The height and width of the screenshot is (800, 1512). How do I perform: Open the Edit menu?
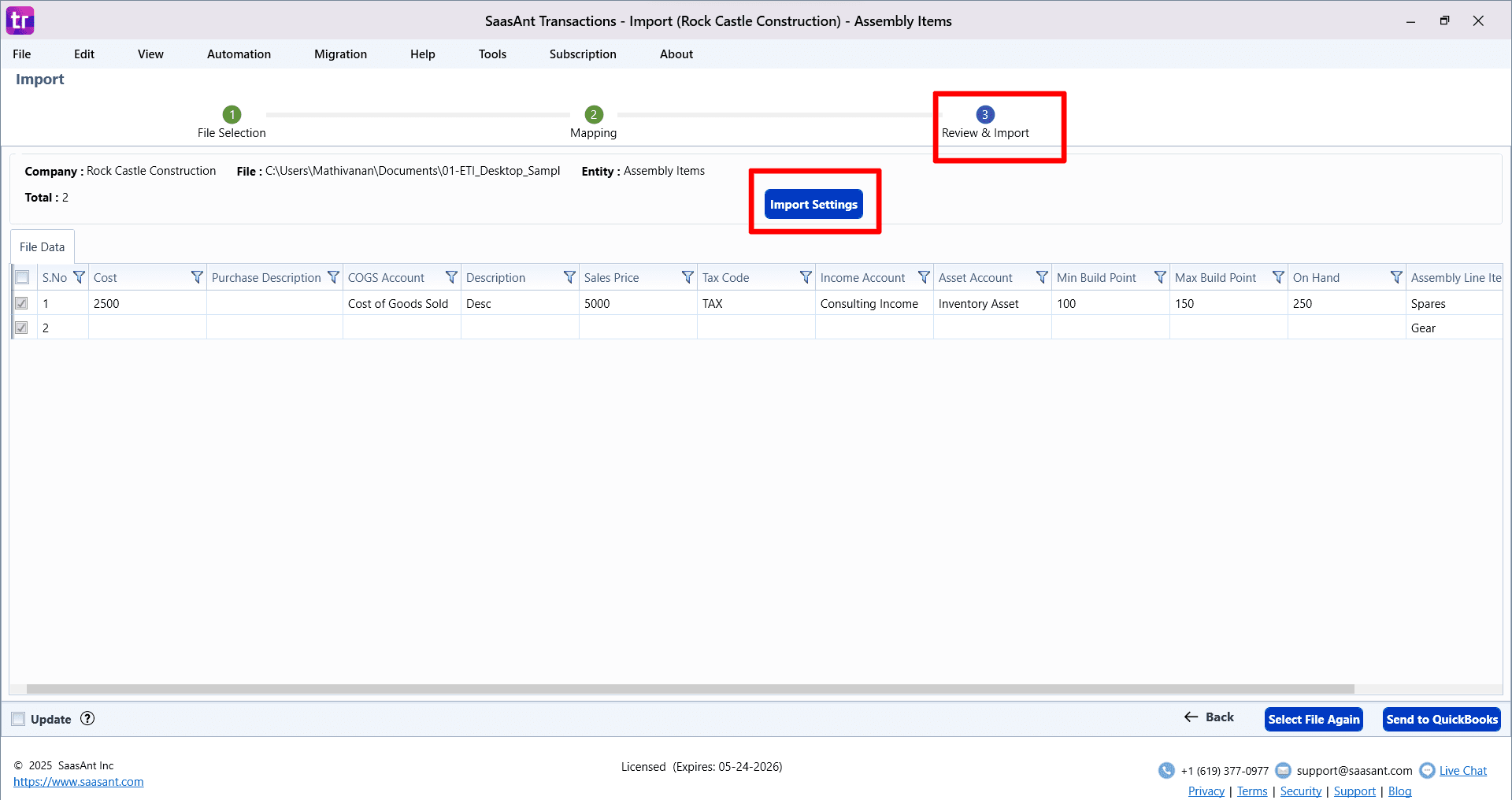tap(84, 54)
